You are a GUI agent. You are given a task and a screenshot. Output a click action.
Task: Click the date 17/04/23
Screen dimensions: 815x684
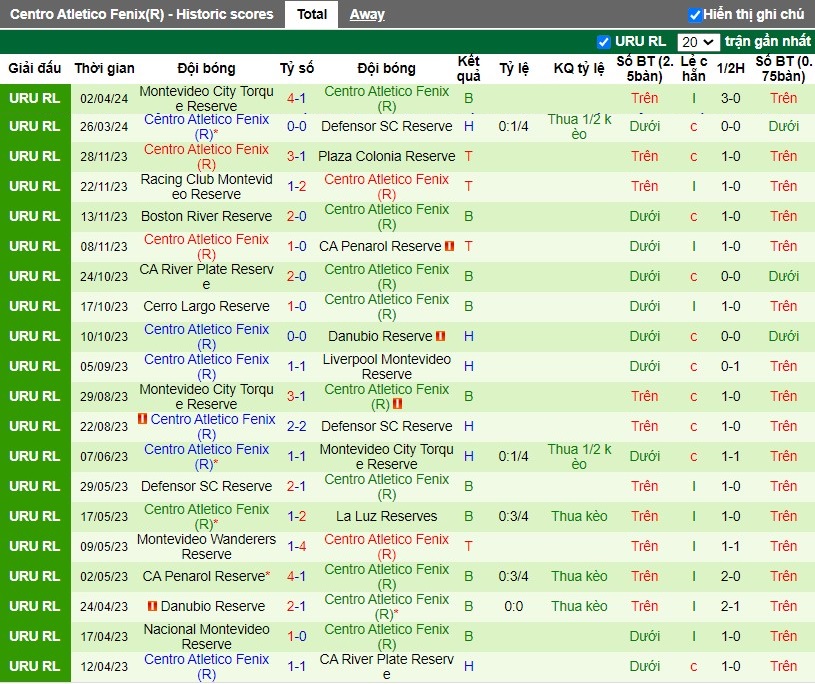[x=104, y=636]
